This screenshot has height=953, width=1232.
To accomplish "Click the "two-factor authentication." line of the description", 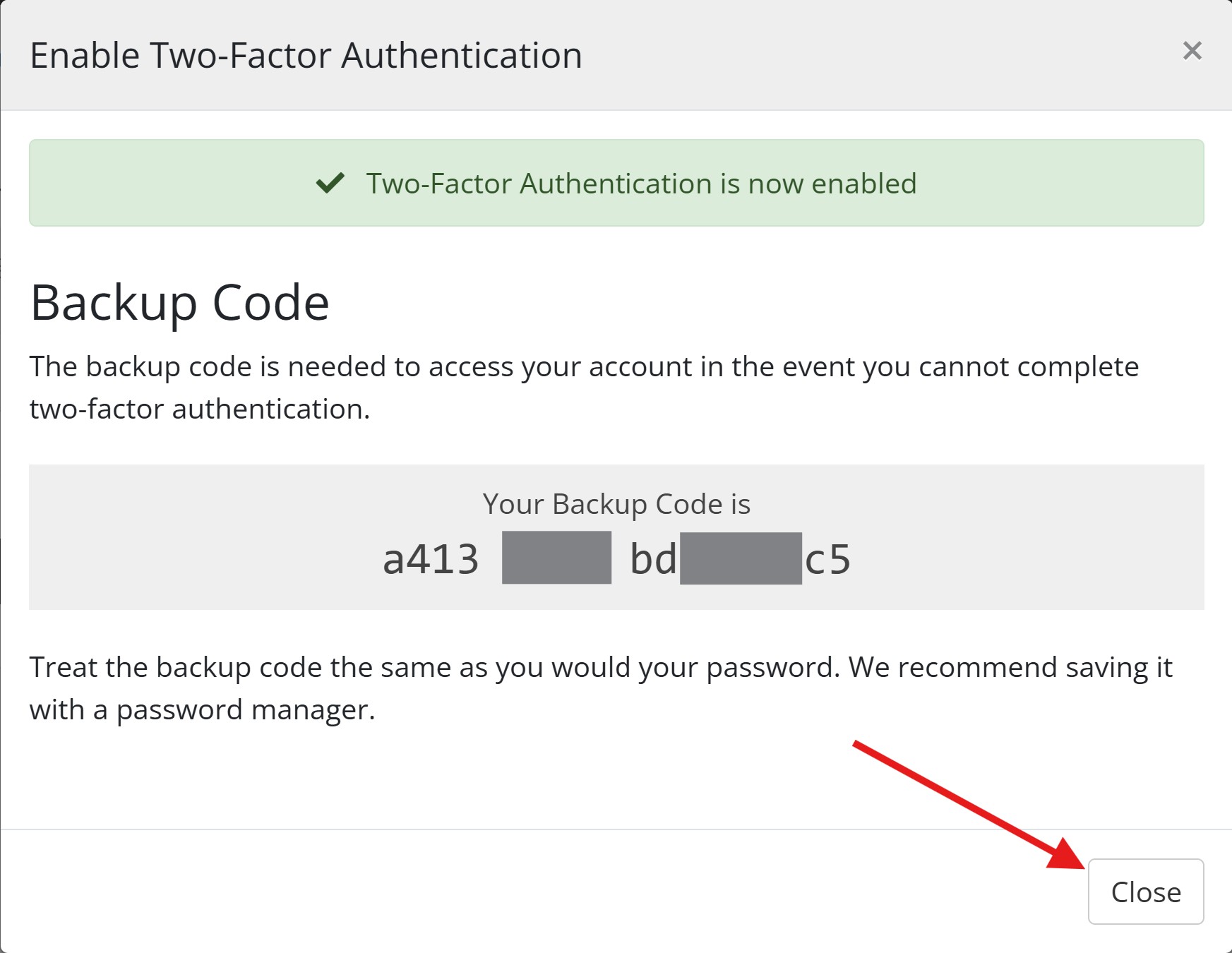I will click(x=200, y=409).
